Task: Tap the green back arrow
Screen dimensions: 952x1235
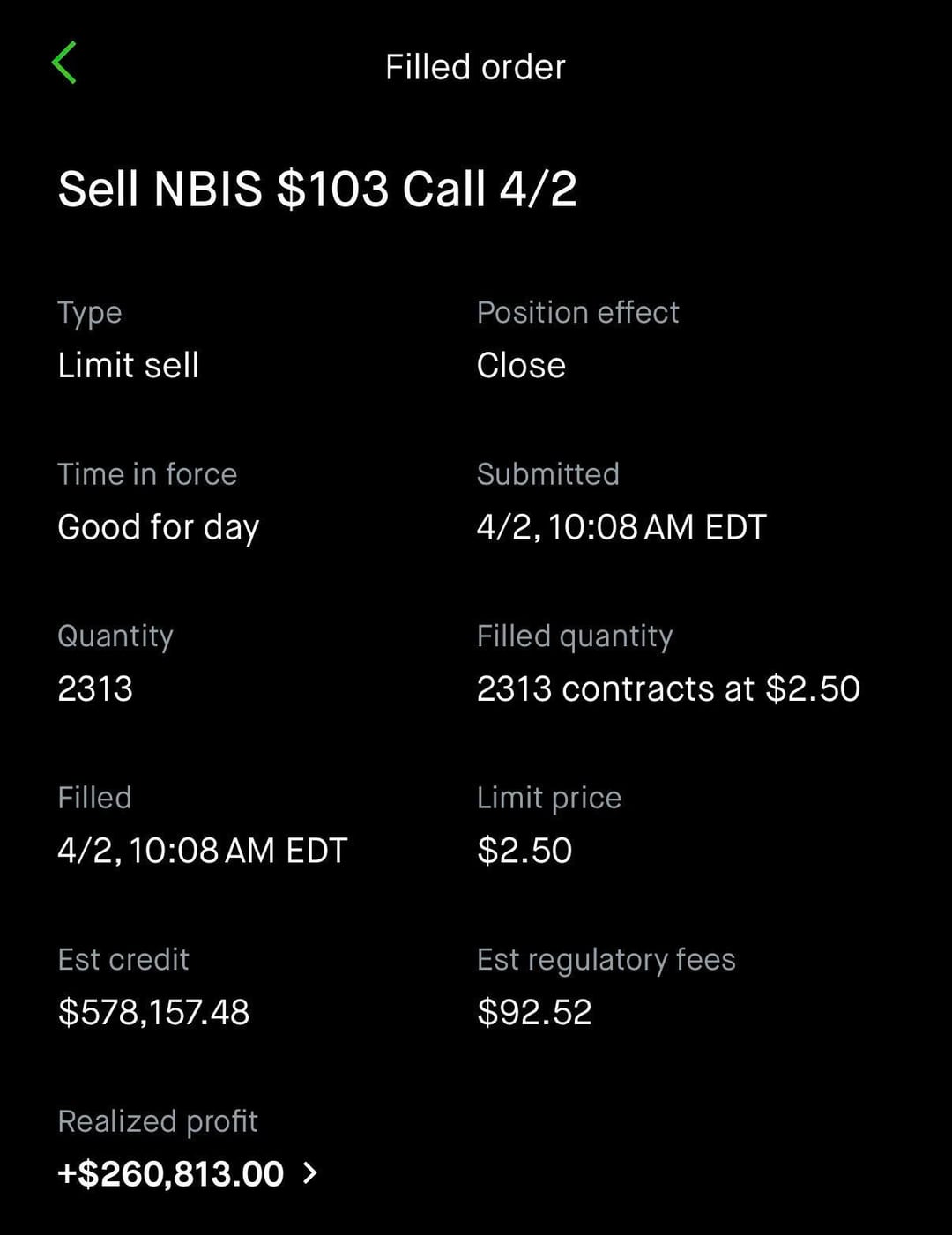Action: [x=64, y=63]
